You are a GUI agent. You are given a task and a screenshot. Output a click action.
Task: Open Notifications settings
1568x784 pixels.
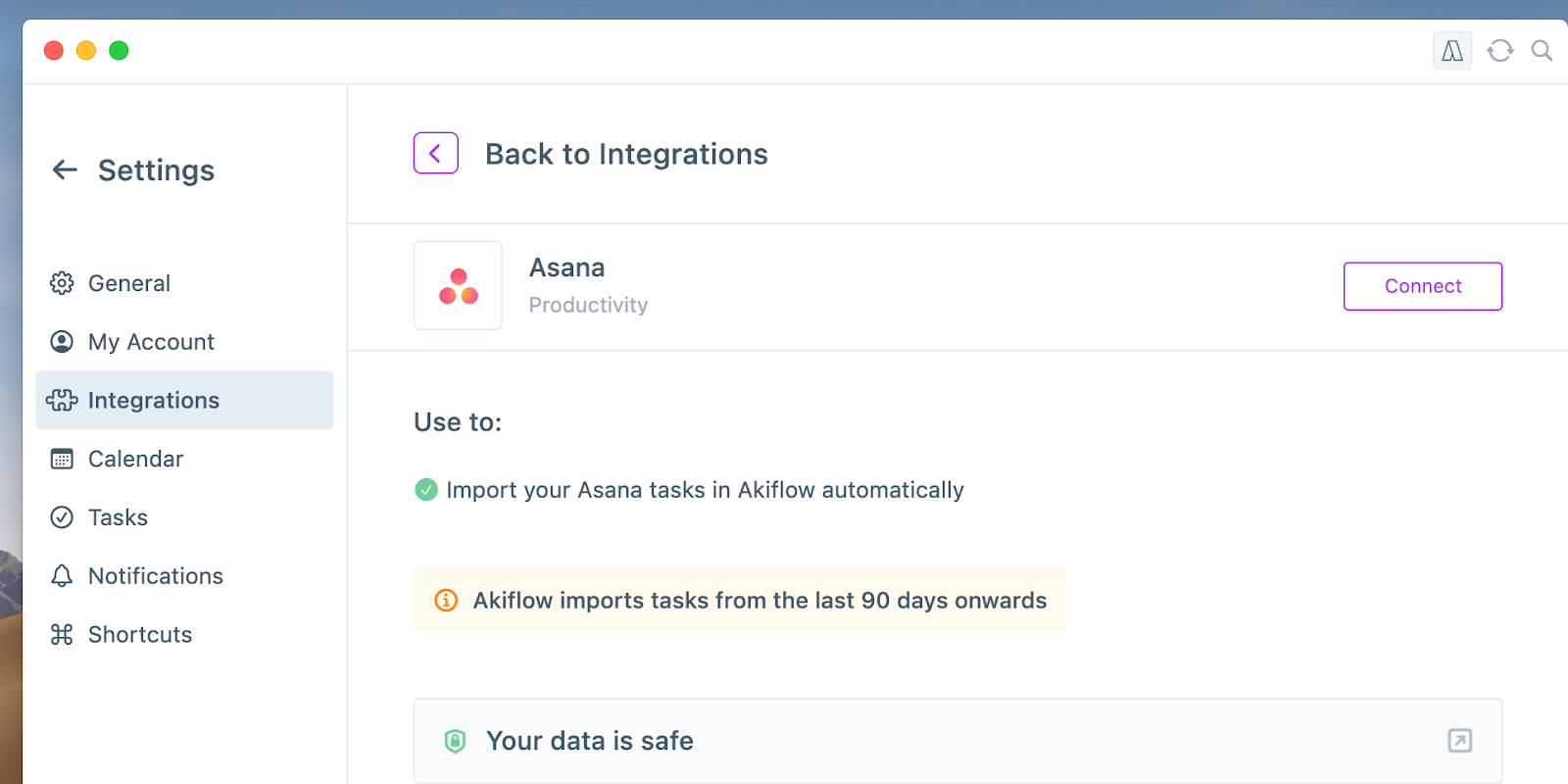(155, 576)
